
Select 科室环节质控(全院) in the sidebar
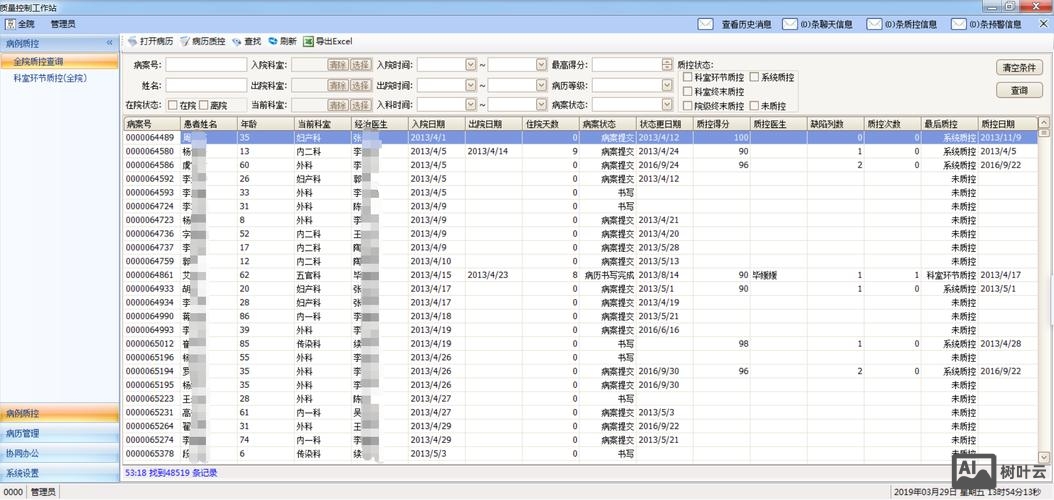point(50,78)
